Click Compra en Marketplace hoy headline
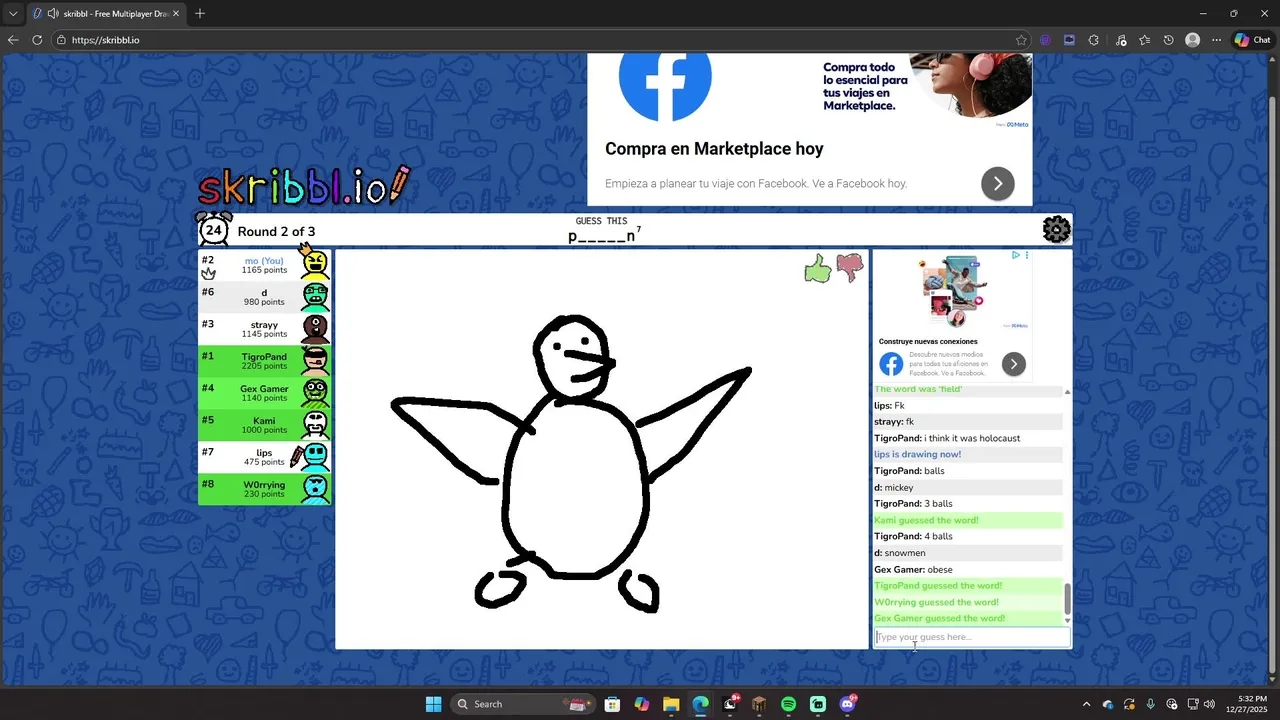The height and width of the screenshot is (720, 1280). pos(714,149)
